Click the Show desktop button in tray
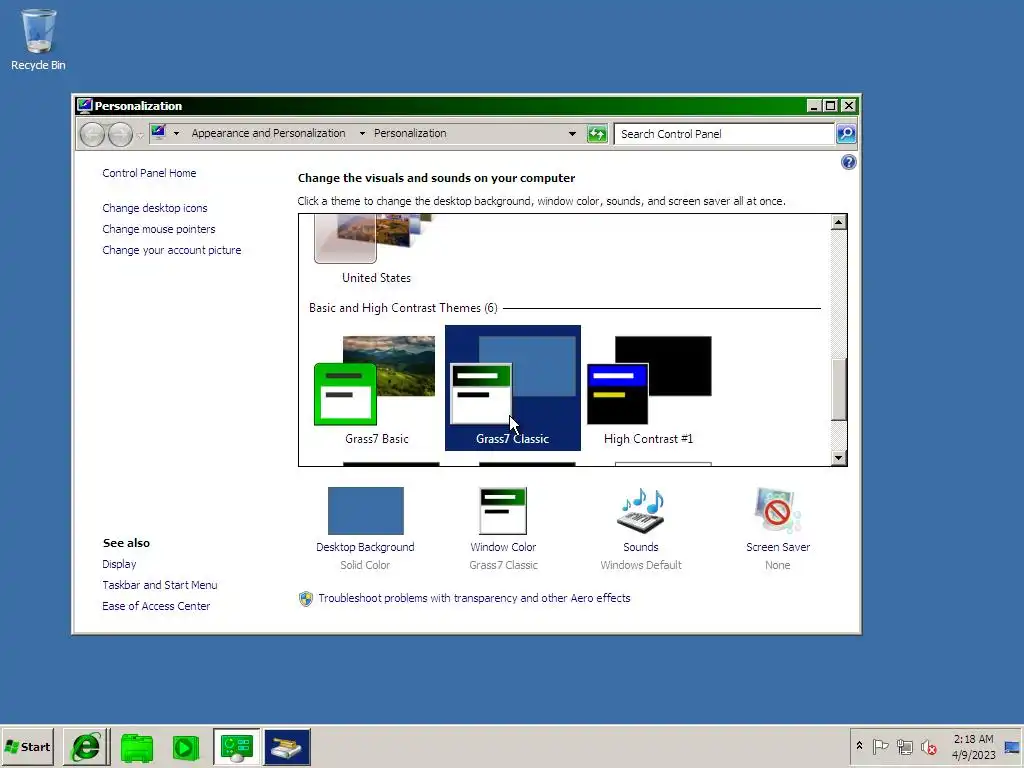The width and height of the screenshot is (1024, 768). pos(1012,746)
